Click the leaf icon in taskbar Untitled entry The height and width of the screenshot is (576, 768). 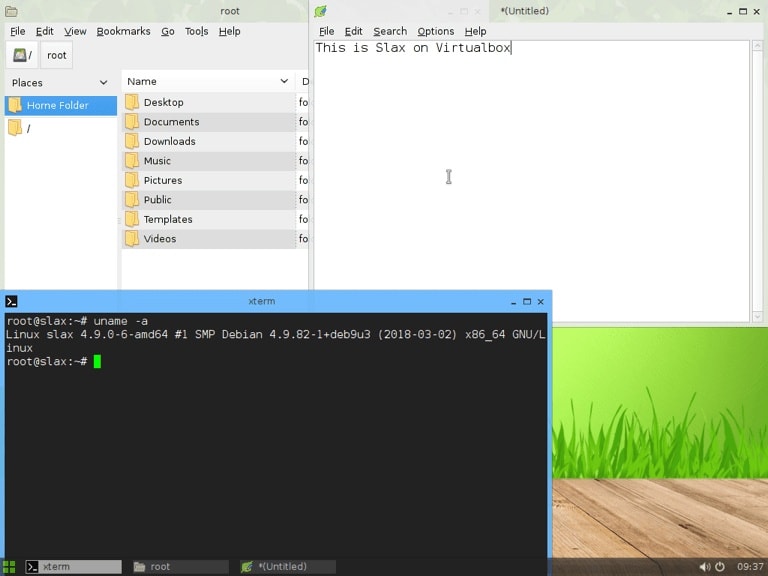(247, 567)
